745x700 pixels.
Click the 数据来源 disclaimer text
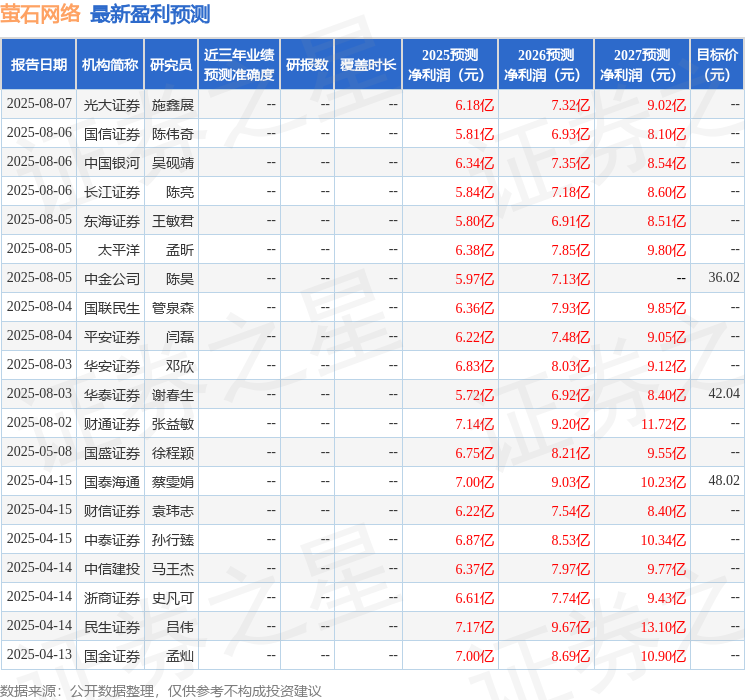[161, 690]
